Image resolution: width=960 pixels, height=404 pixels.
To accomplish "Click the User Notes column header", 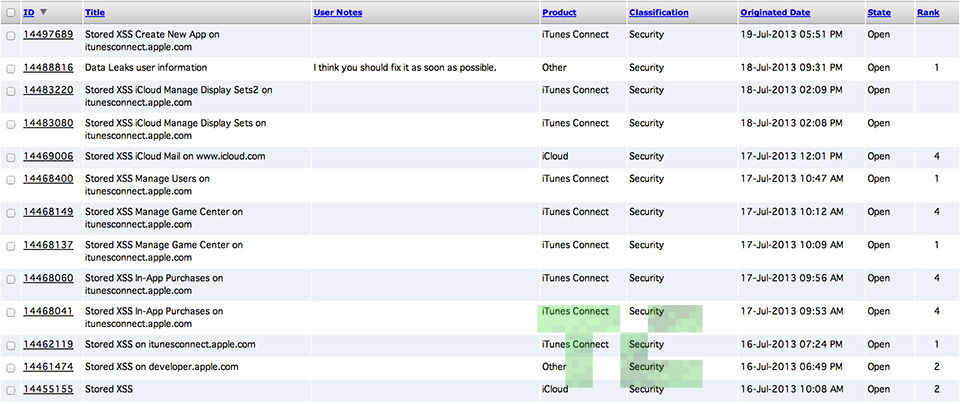I will (x=337, y=13).
